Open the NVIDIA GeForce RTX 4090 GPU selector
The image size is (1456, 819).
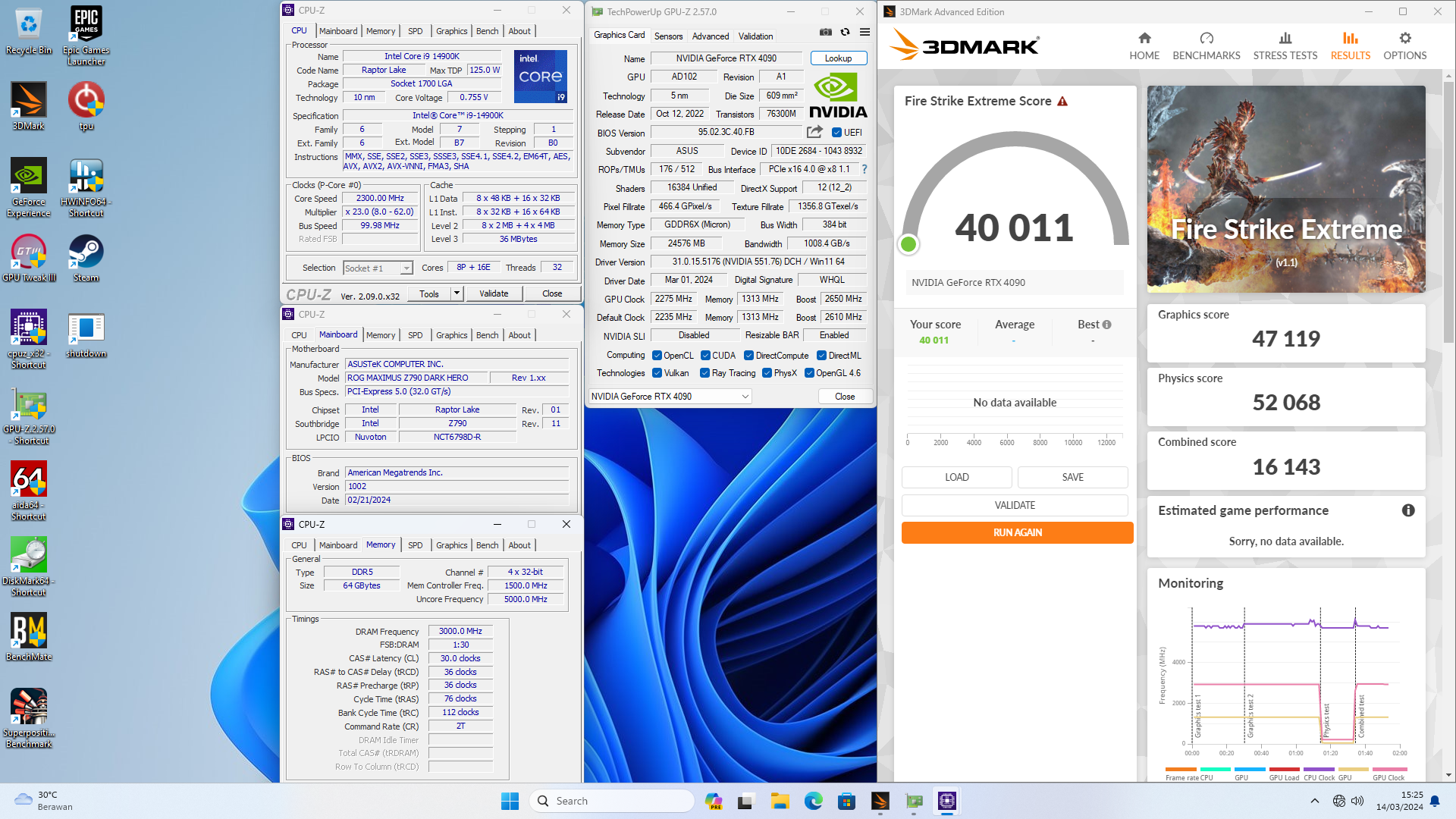[x=670, y=397]
